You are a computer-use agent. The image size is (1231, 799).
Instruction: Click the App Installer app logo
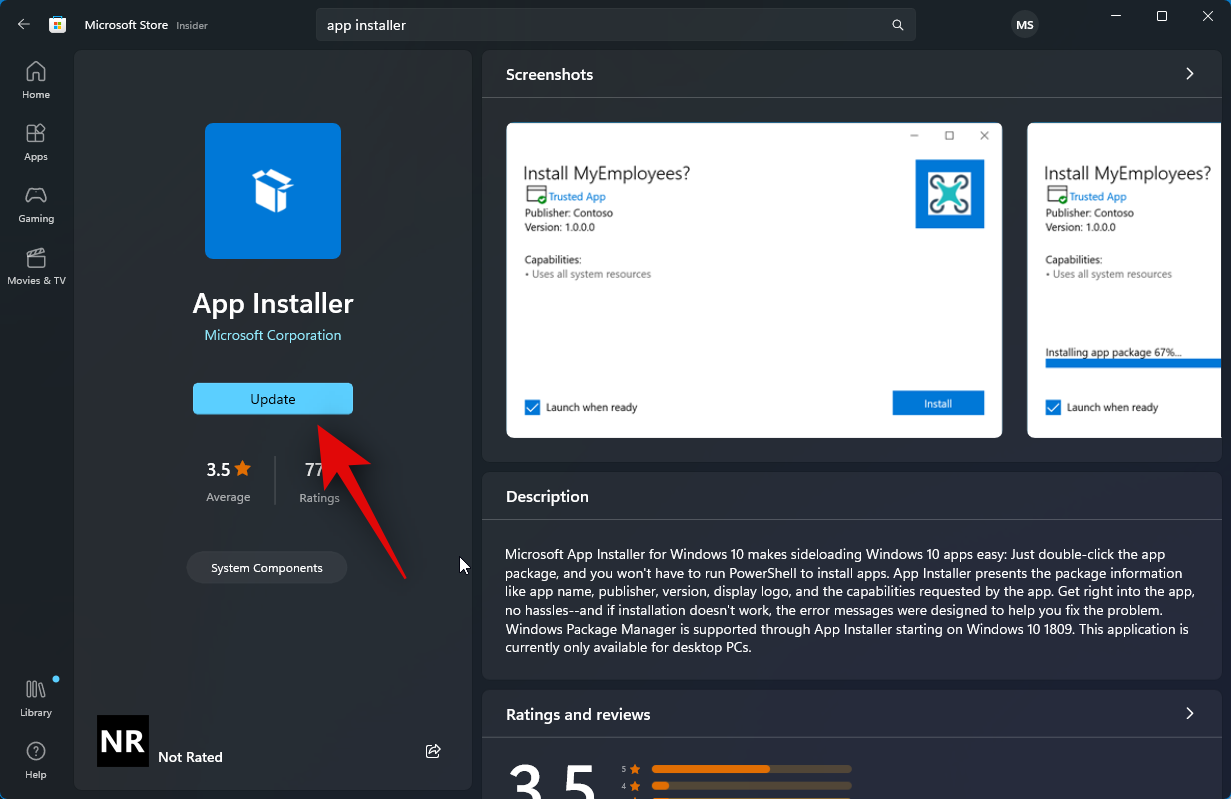tap(273, 191)
